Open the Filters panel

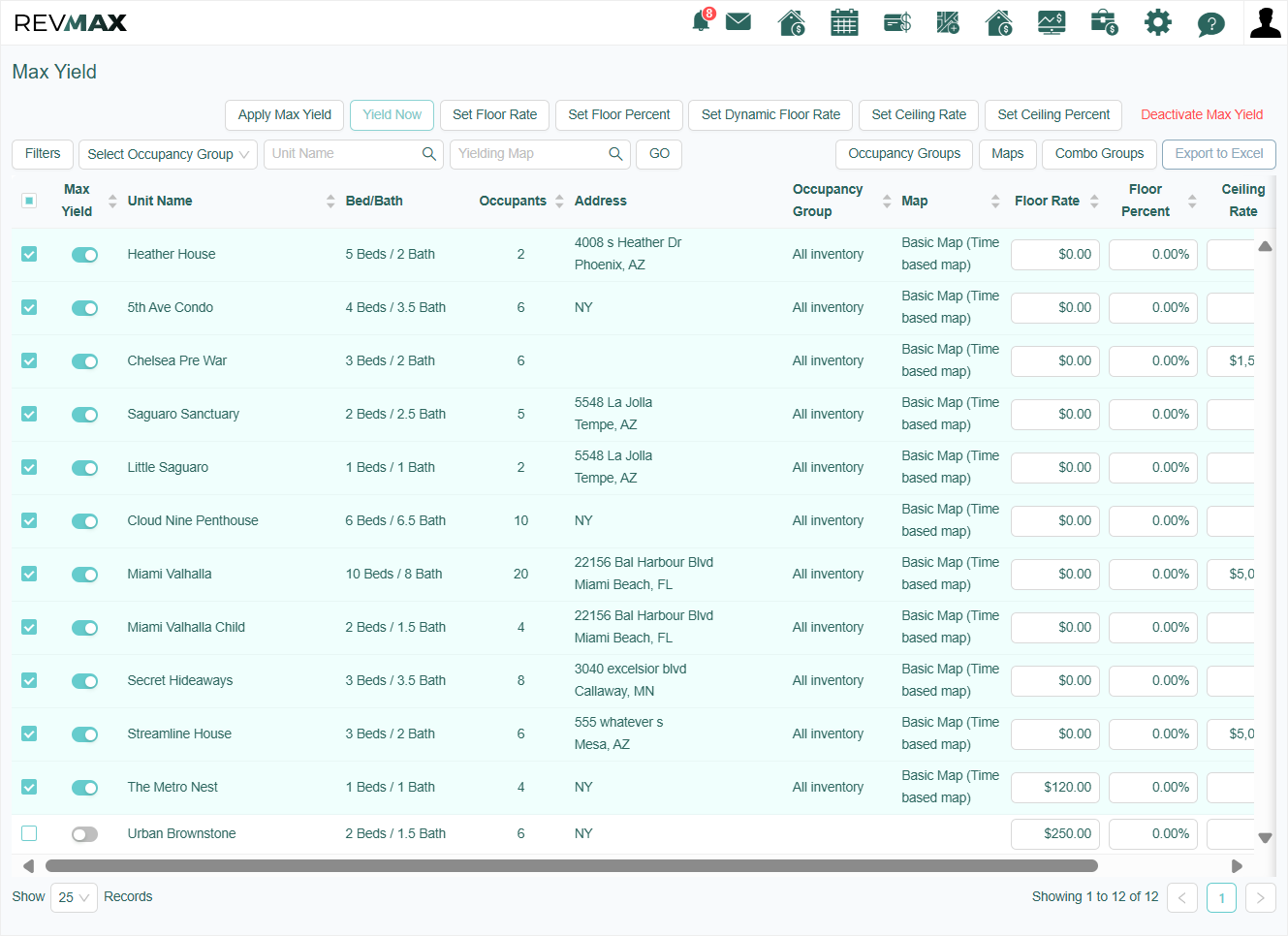(43, 154)
